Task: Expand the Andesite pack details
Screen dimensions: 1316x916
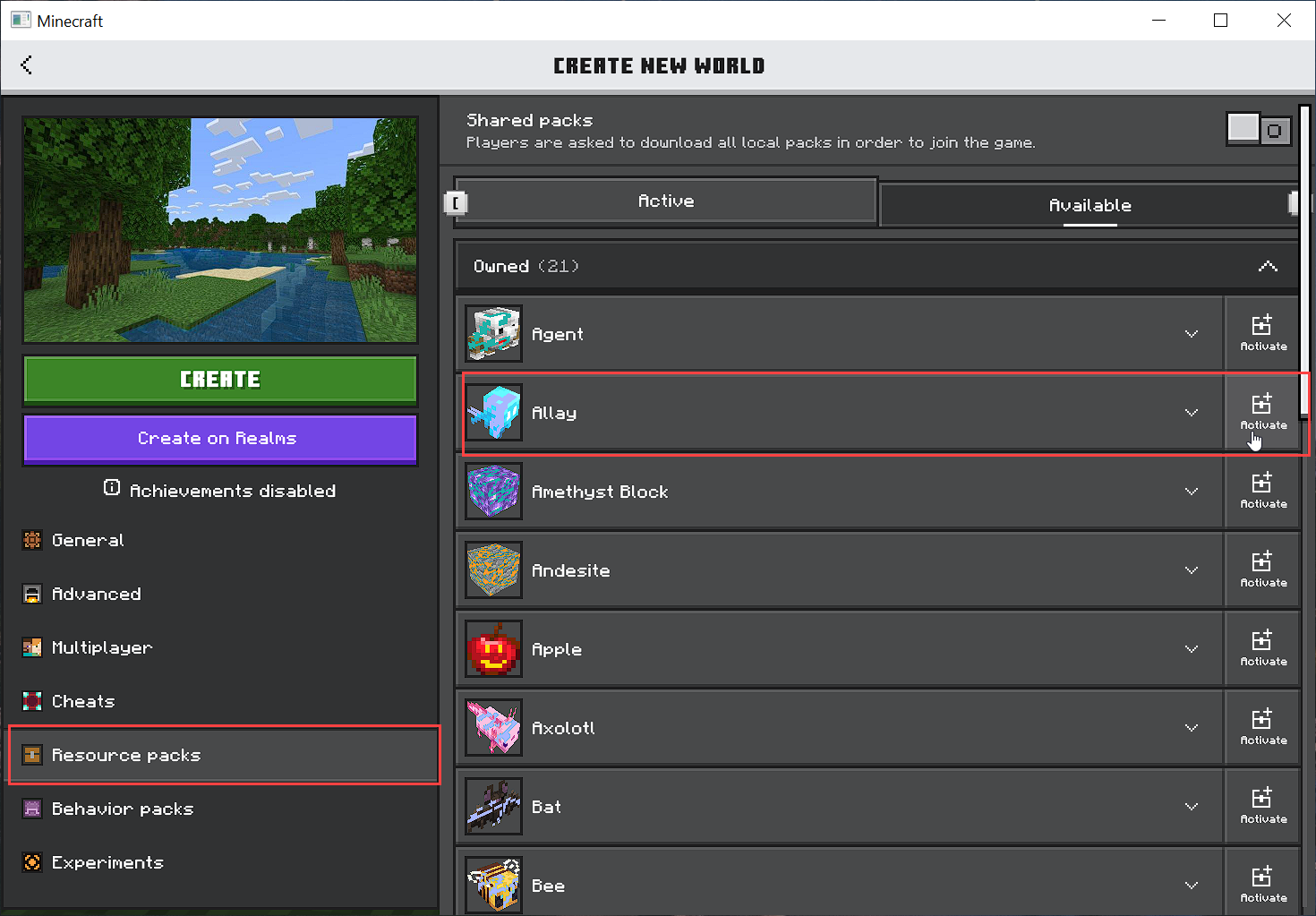Action: tap(1192, 570)
